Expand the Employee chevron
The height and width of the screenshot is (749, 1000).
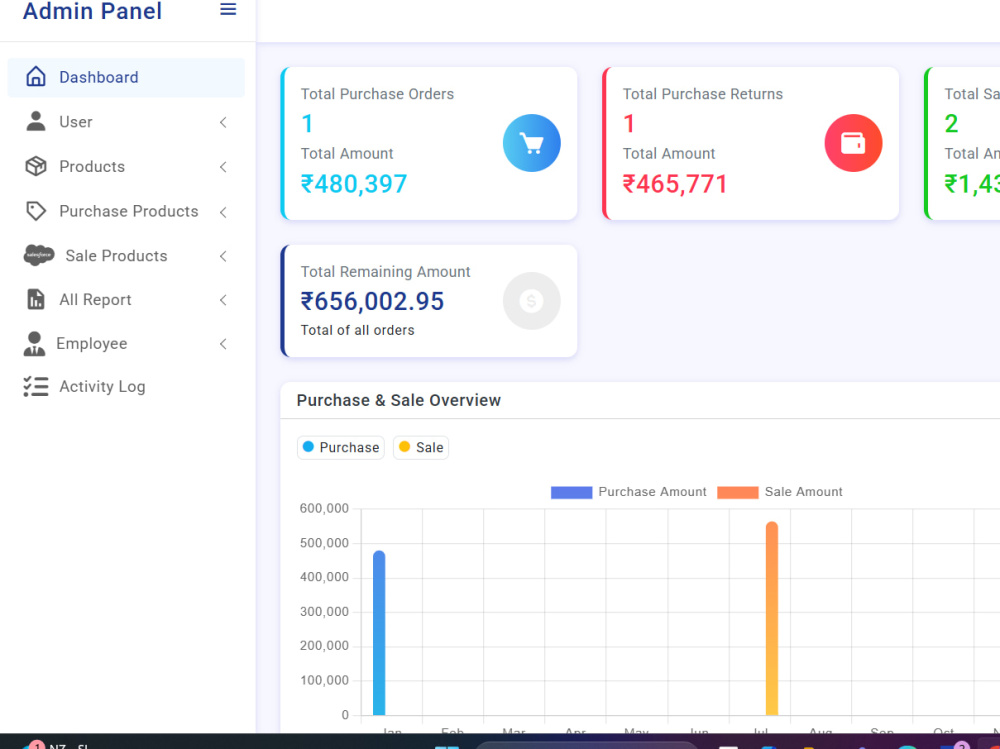tap(223, 344)
